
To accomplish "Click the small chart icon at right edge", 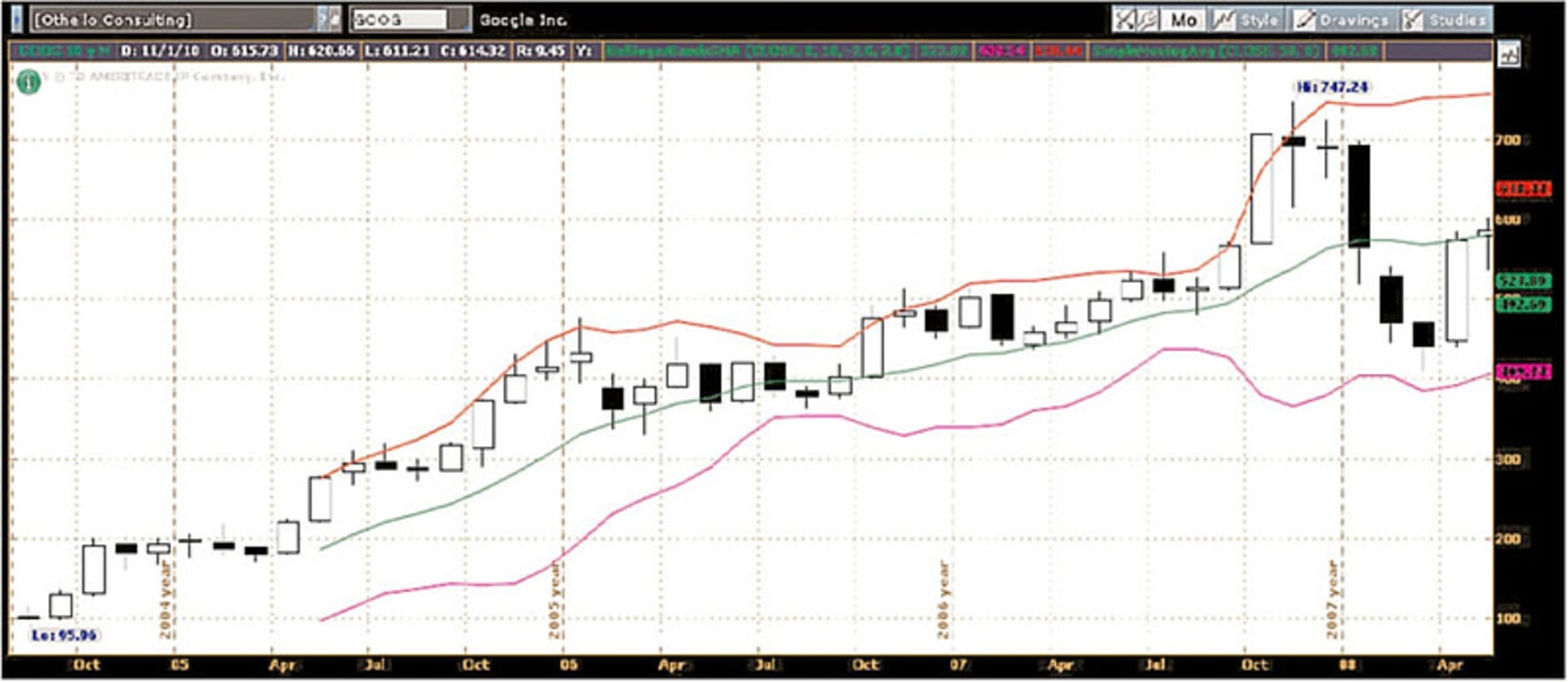I will click(x=1509, y=55).
